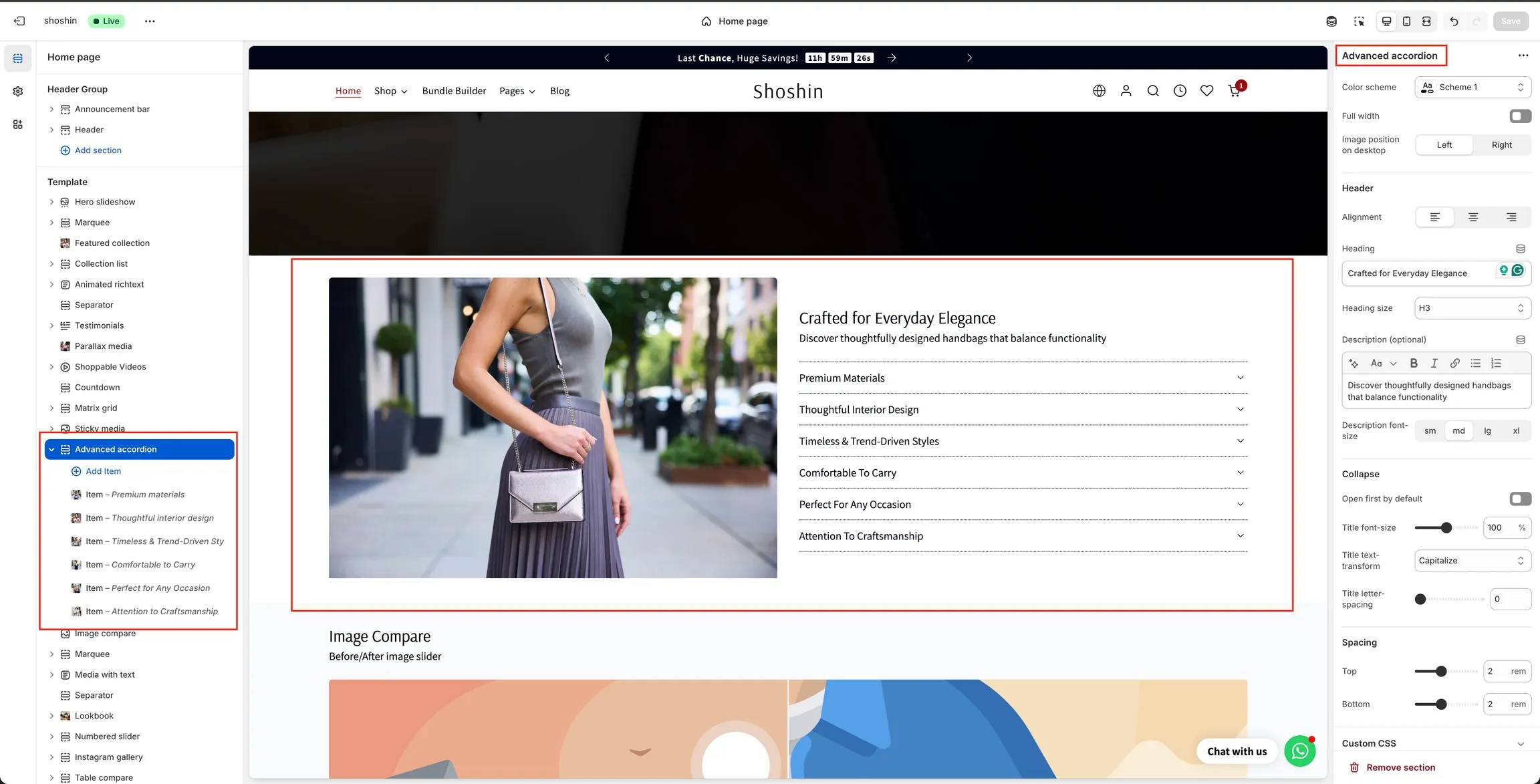Click the undo arrow icon
Viewport: 1540px width, 784px height.
click(x=1454, y=21)
